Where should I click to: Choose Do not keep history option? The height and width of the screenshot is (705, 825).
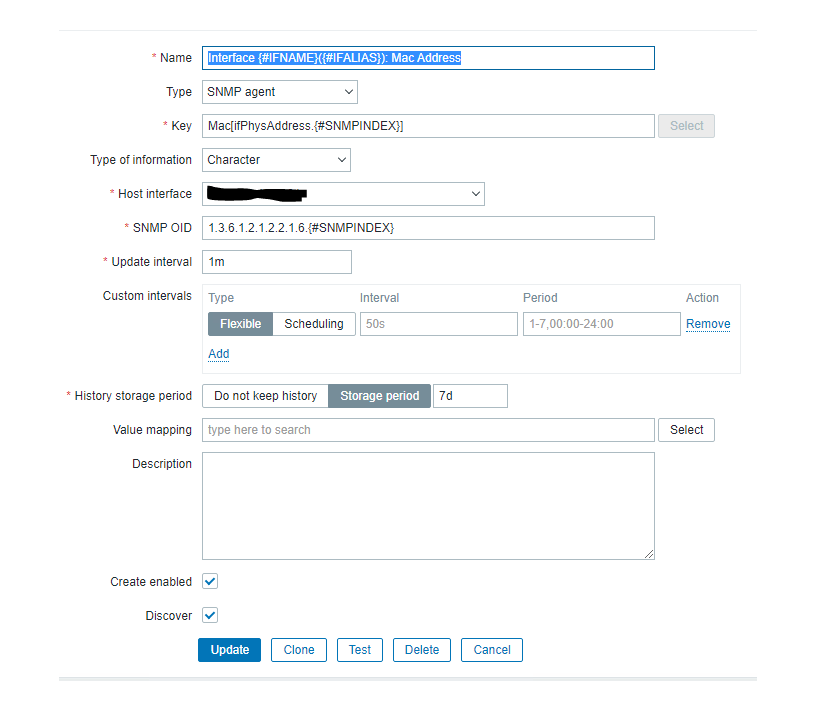(x=265, y=396)
